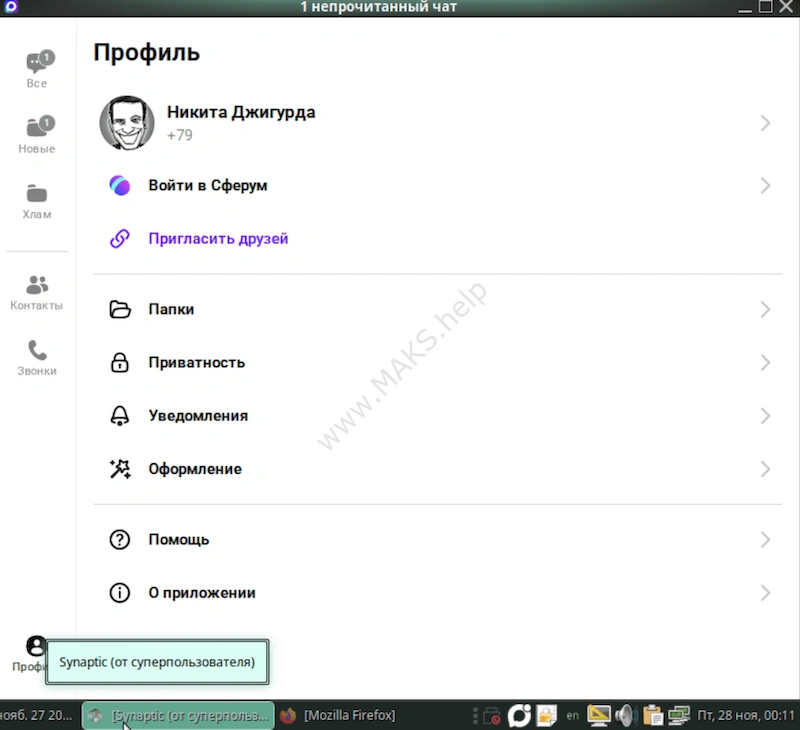Screen dimensions: 800x730
Task: Open the Все chats section
Action: pos(36,65)
